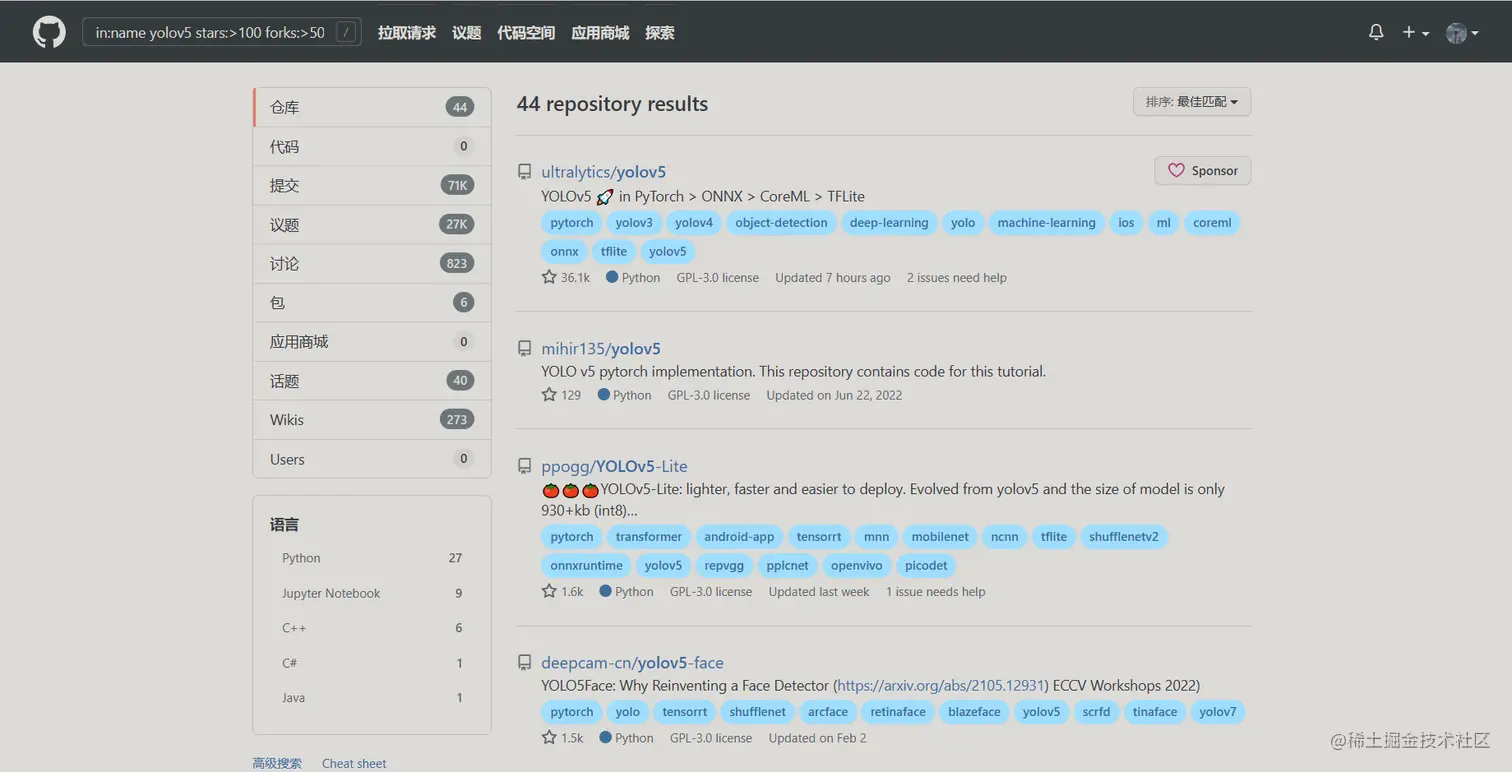
Task: Click the openvivo topic tag
Action: 856,566
